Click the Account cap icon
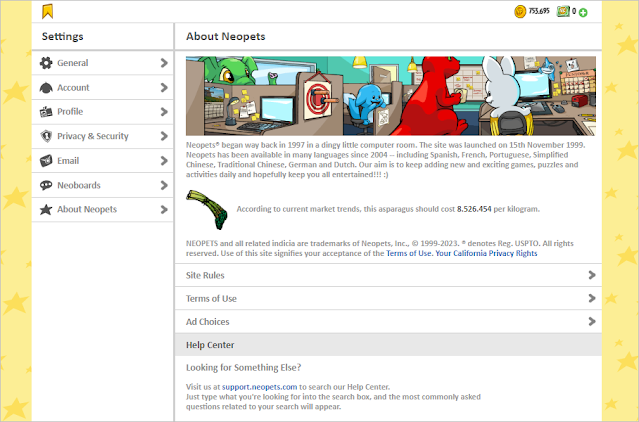 click(x=46, y=88)
